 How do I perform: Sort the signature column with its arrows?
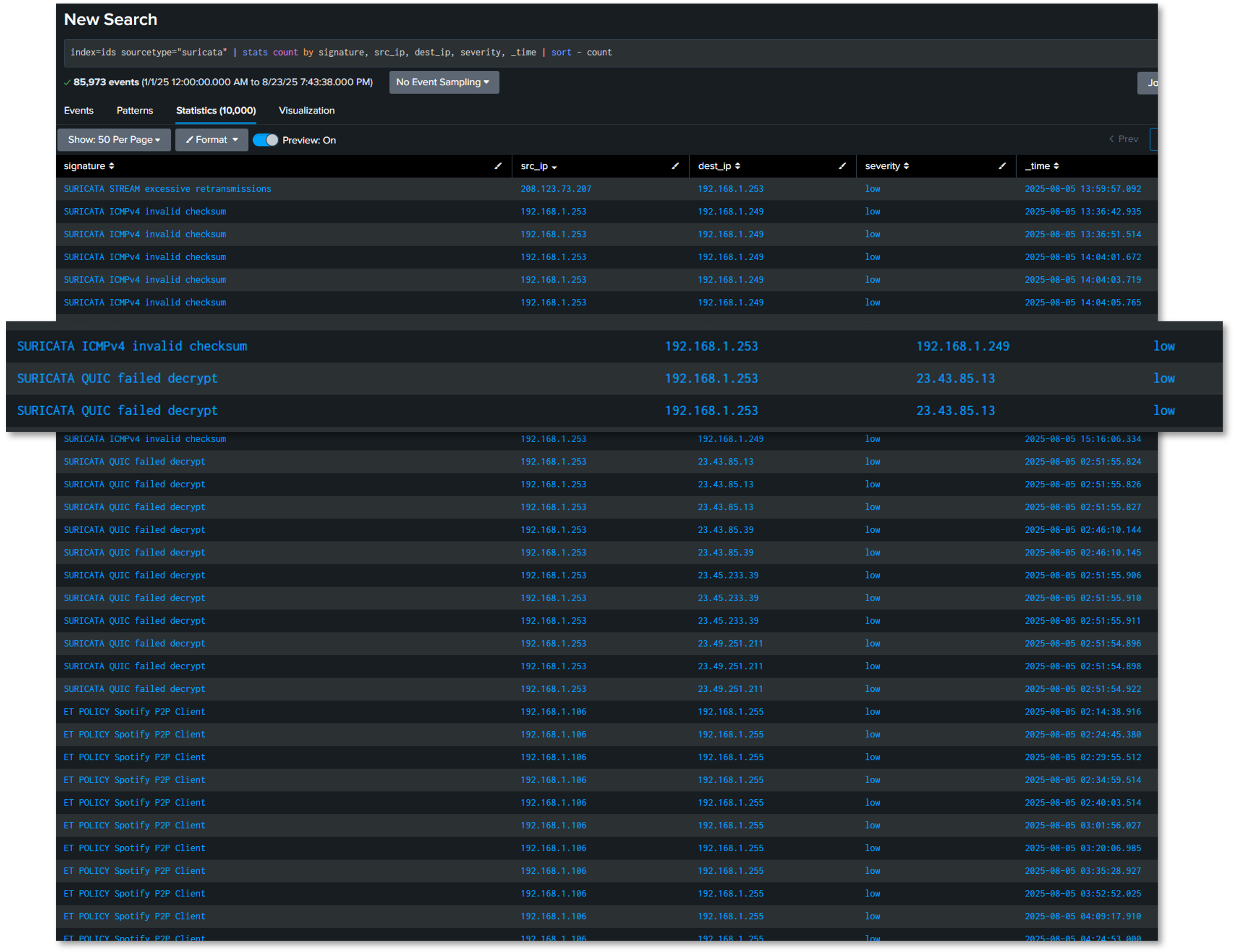coord(111,166)
